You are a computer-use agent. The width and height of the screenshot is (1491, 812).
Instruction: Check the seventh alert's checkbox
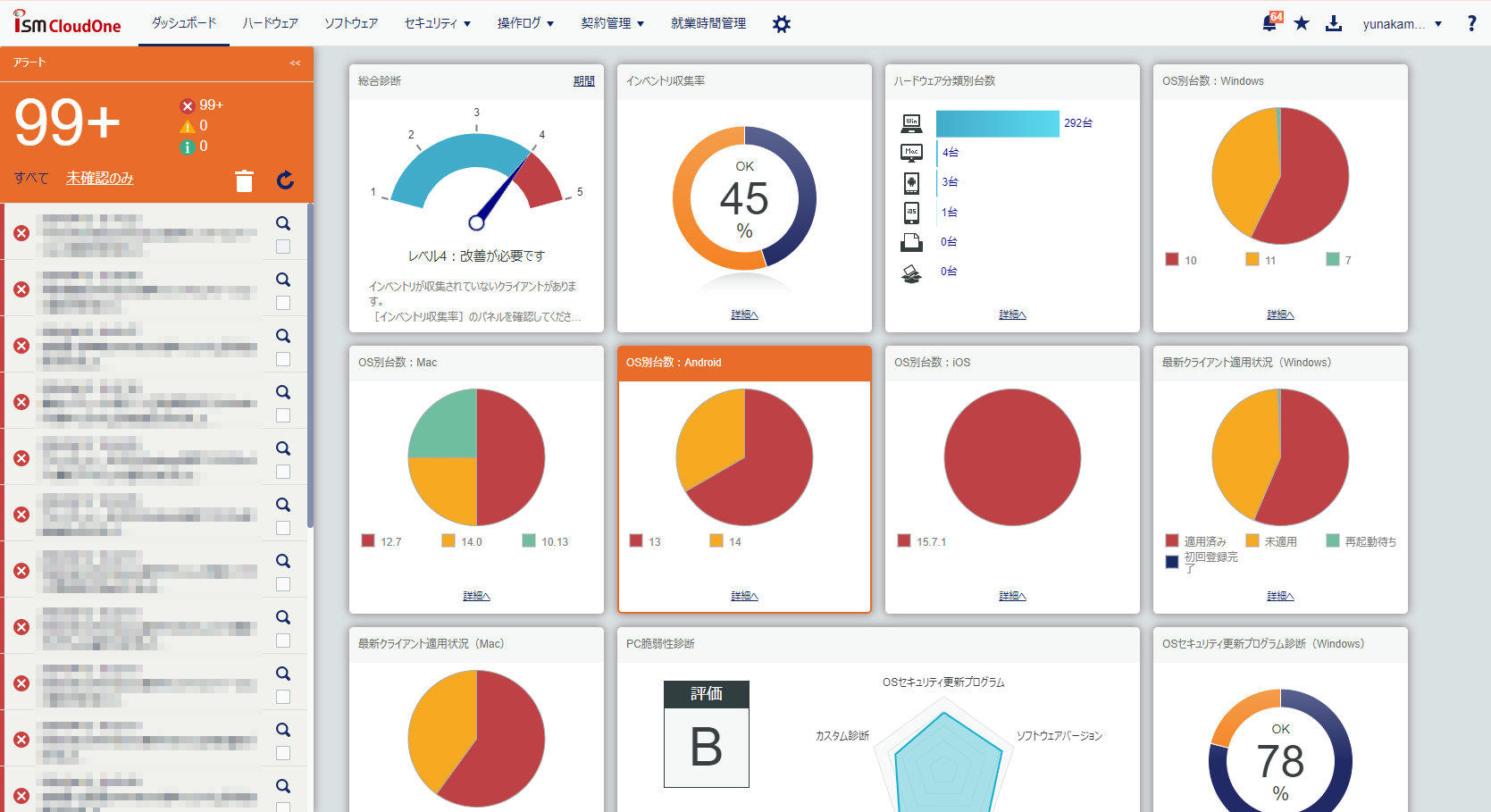pos(283,584)
